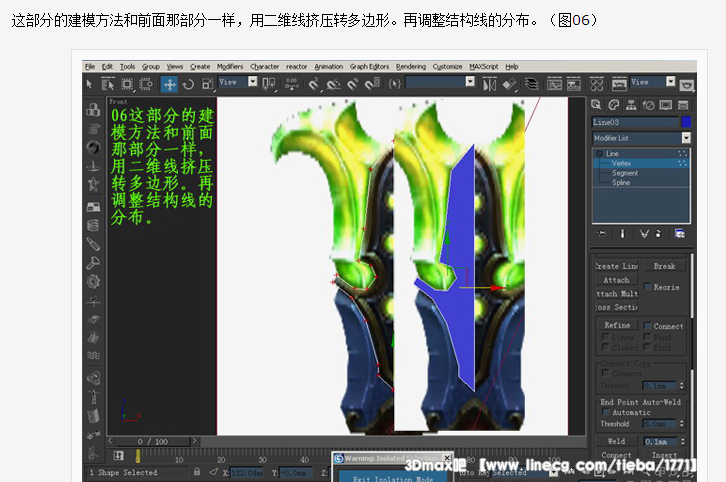Screen dimensions: 726x482
Task: Switch to the Create panel icon
Action: 596,105
